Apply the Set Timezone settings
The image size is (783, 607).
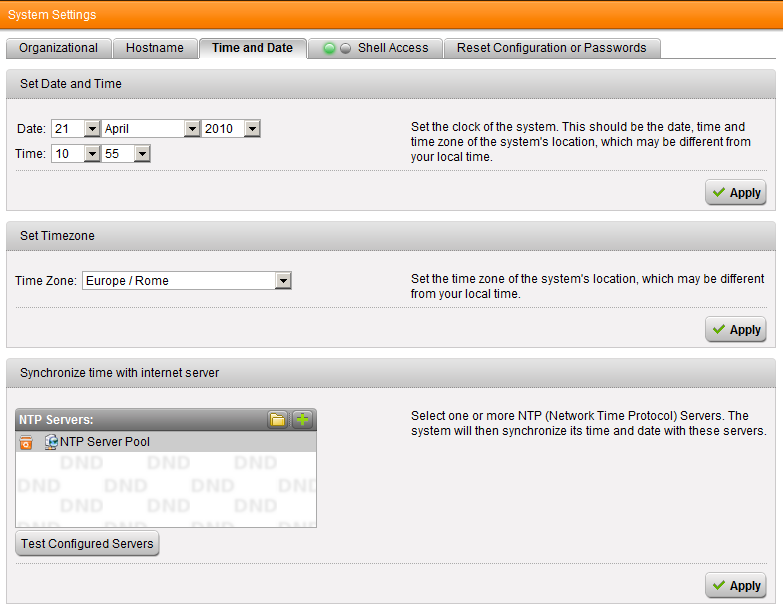(x=736, y=329)
